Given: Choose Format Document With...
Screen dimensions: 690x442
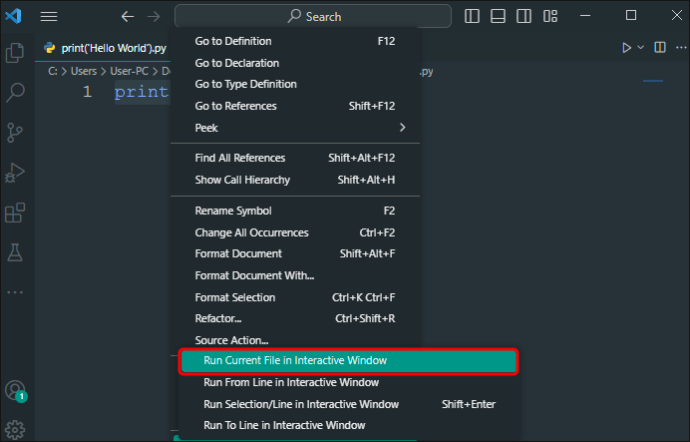Looking at the screenshot, I should pyautogui.click(x=295, y=276).
